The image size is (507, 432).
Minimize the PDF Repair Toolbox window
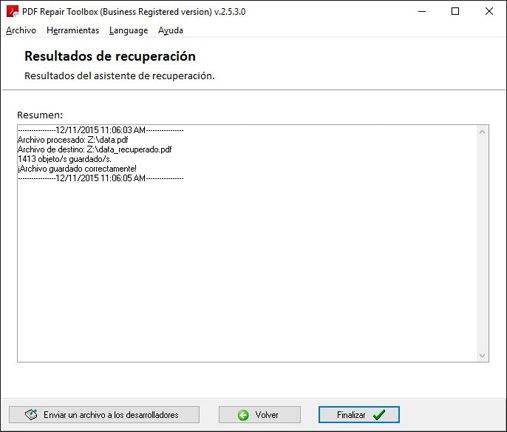pos(422,11)
